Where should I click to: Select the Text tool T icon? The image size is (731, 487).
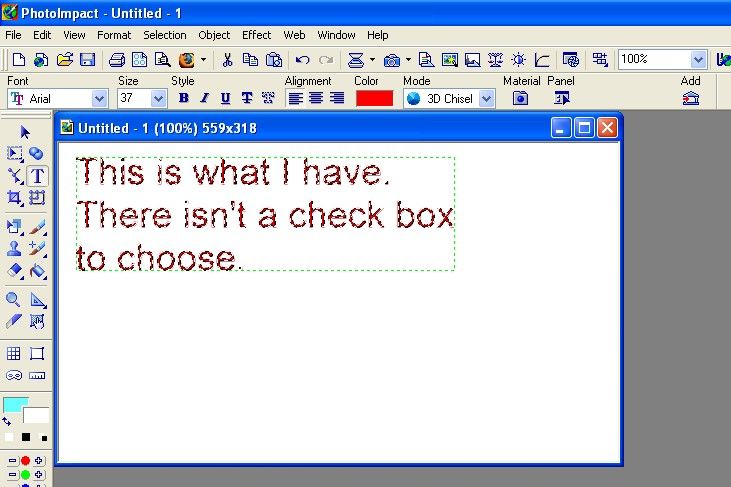(x=37, y=176)
